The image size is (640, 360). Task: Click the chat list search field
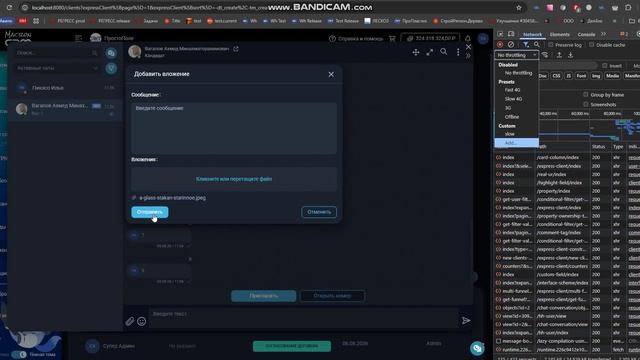point(56,53)
